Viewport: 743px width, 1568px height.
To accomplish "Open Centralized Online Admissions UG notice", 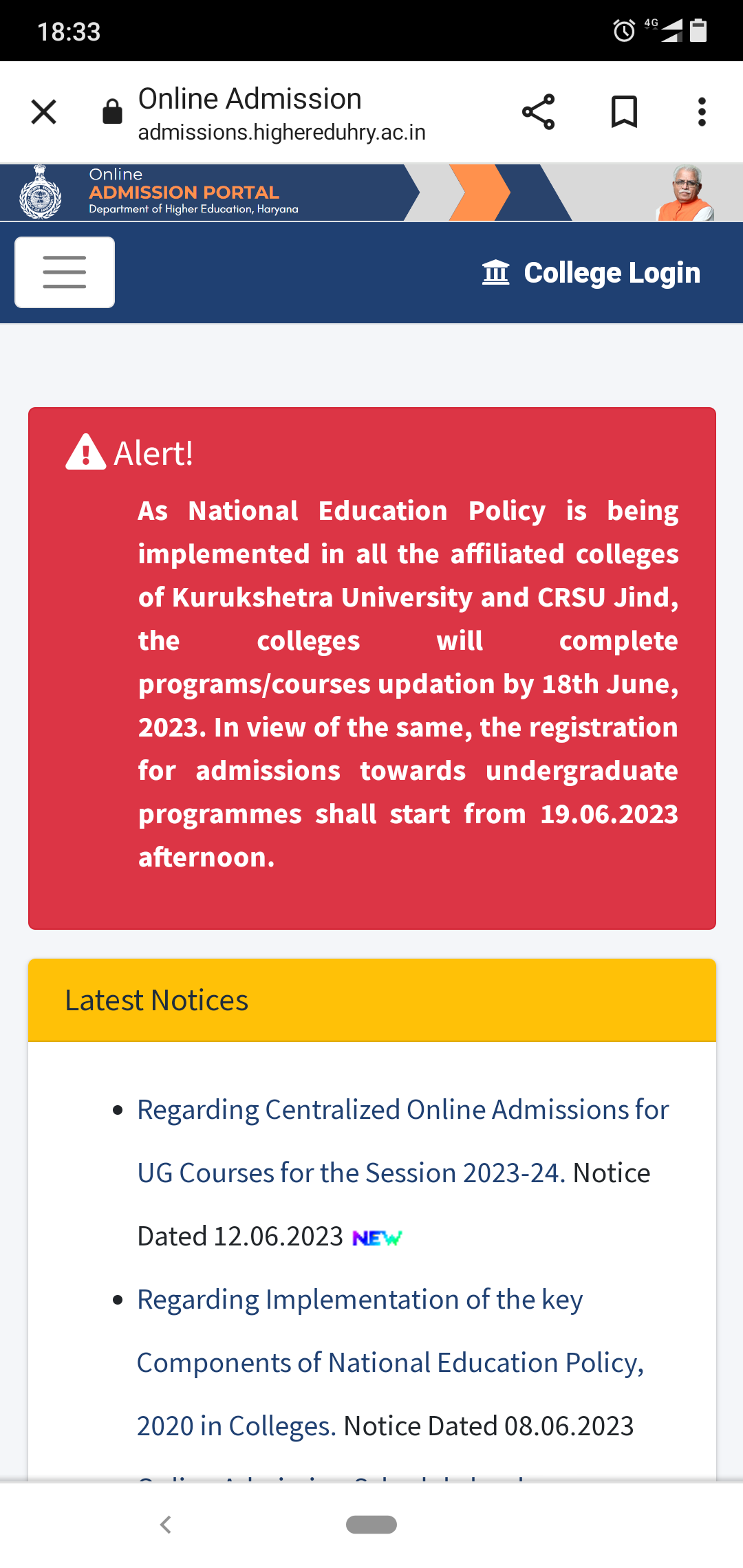I will click(x=403, y=1141).
